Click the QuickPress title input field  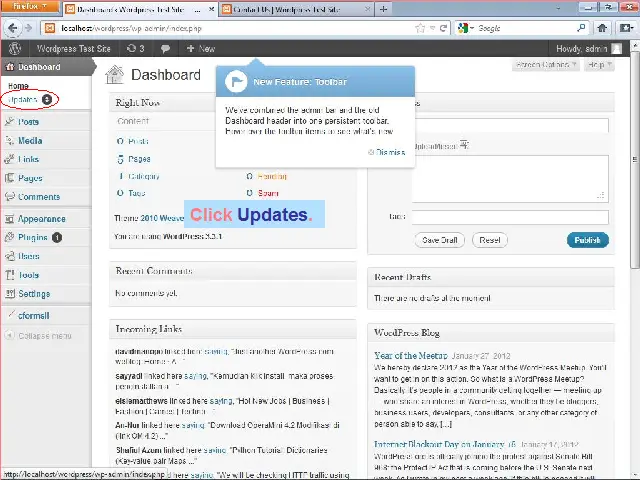510,125
